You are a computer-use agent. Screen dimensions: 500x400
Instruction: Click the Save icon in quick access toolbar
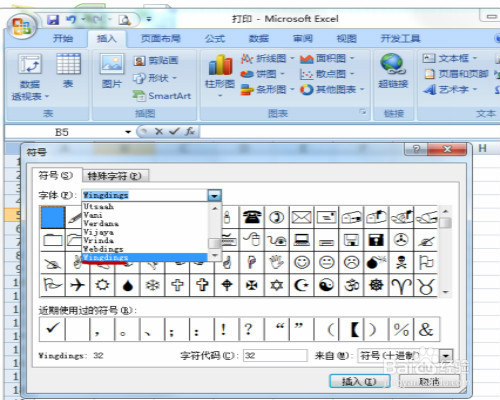pos(53,20)
